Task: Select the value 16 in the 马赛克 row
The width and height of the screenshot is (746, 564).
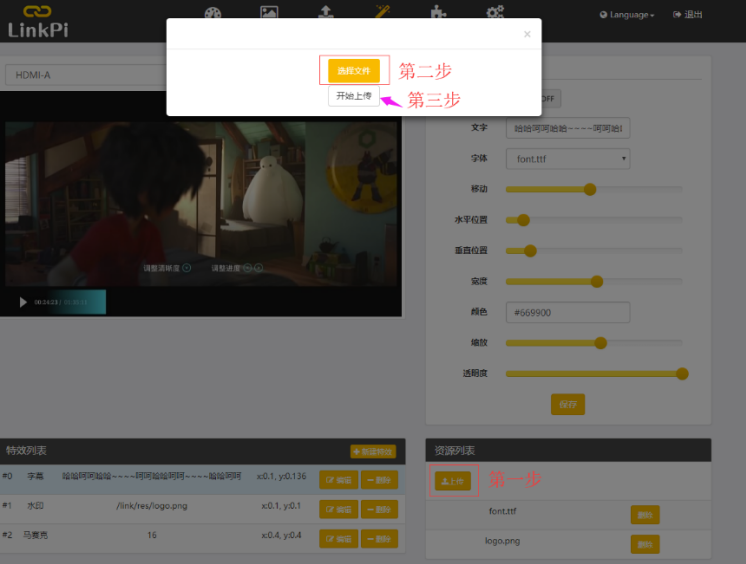Action: click(152, 535)
